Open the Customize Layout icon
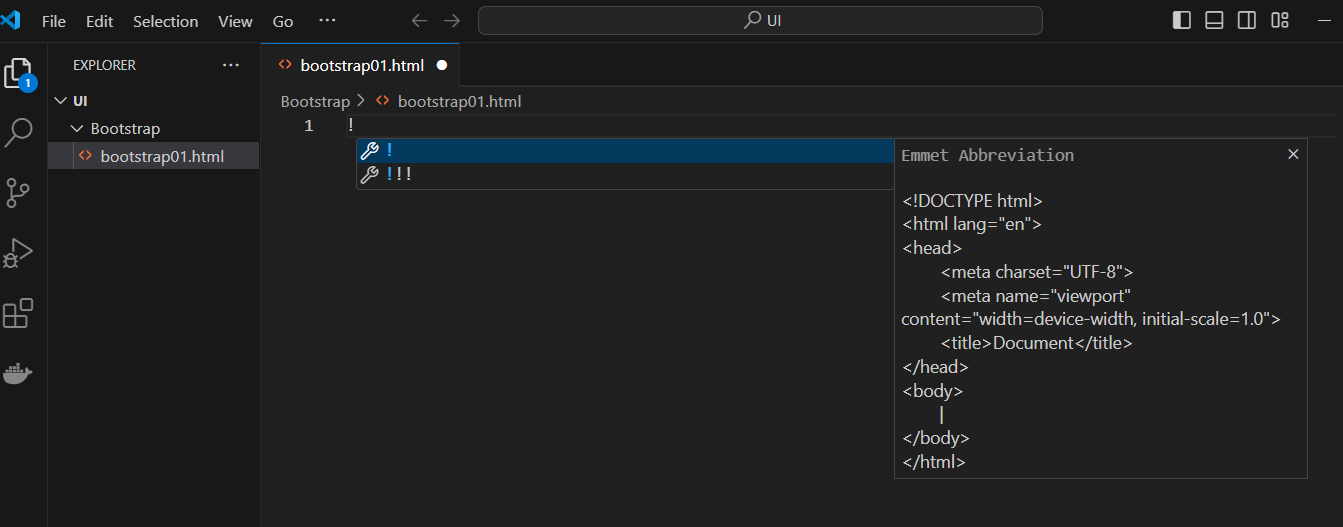 point(1280,20)
